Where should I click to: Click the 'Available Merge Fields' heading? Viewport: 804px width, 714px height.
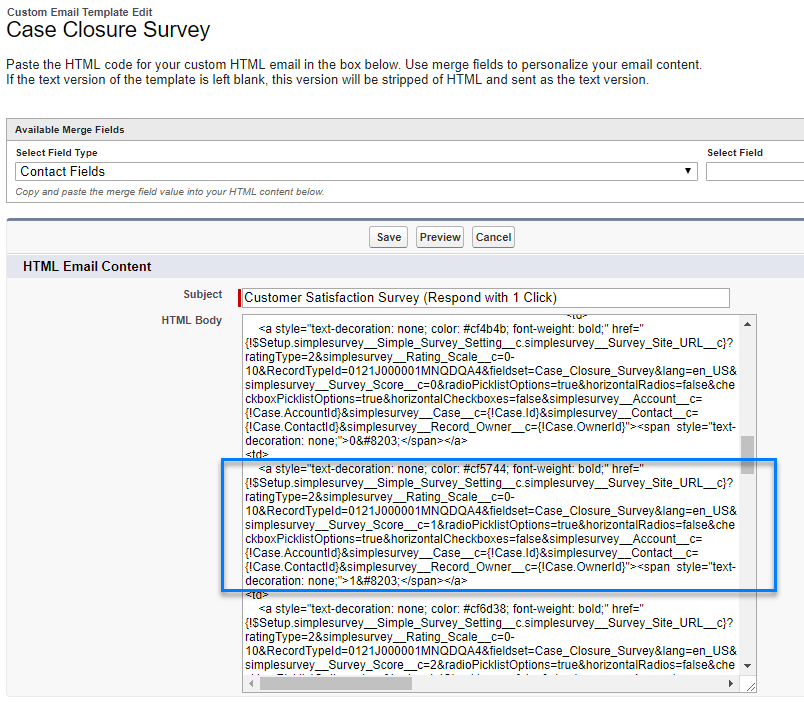tap(70, 130)
